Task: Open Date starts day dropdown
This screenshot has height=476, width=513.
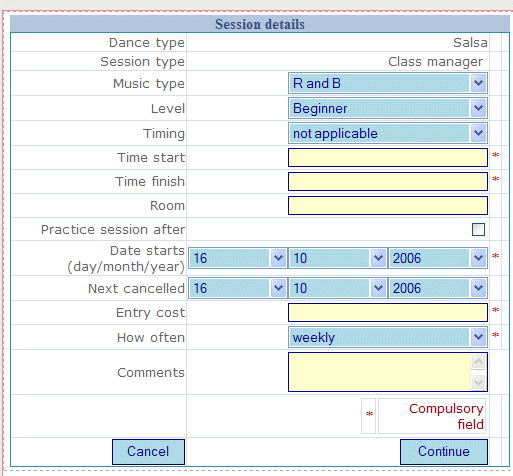Action: (x=238, y=258)
